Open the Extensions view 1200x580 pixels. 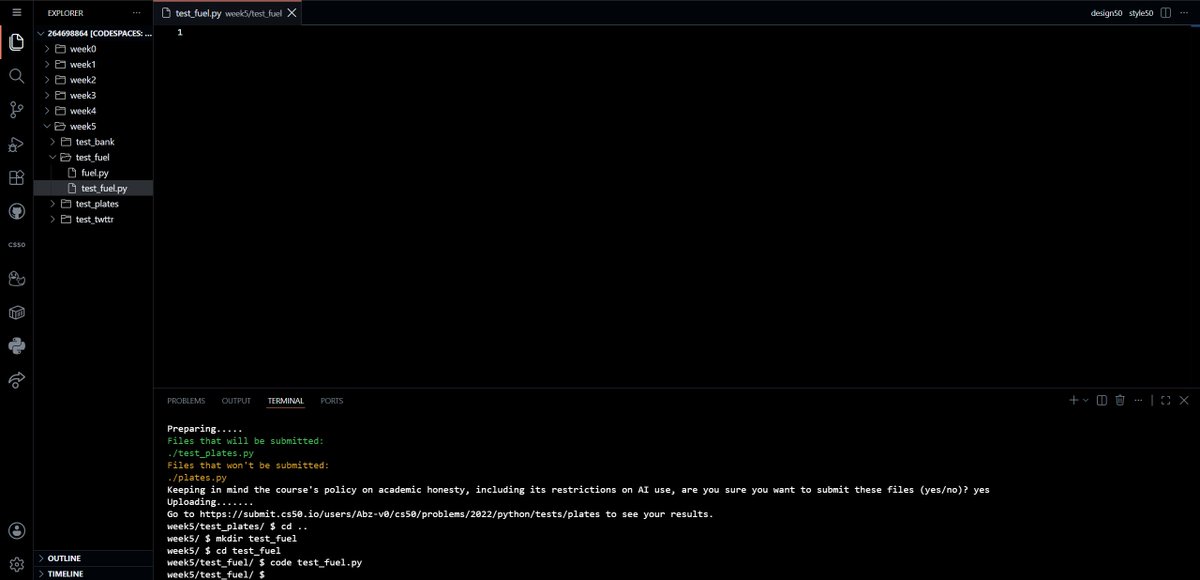[x=16, y=178]
